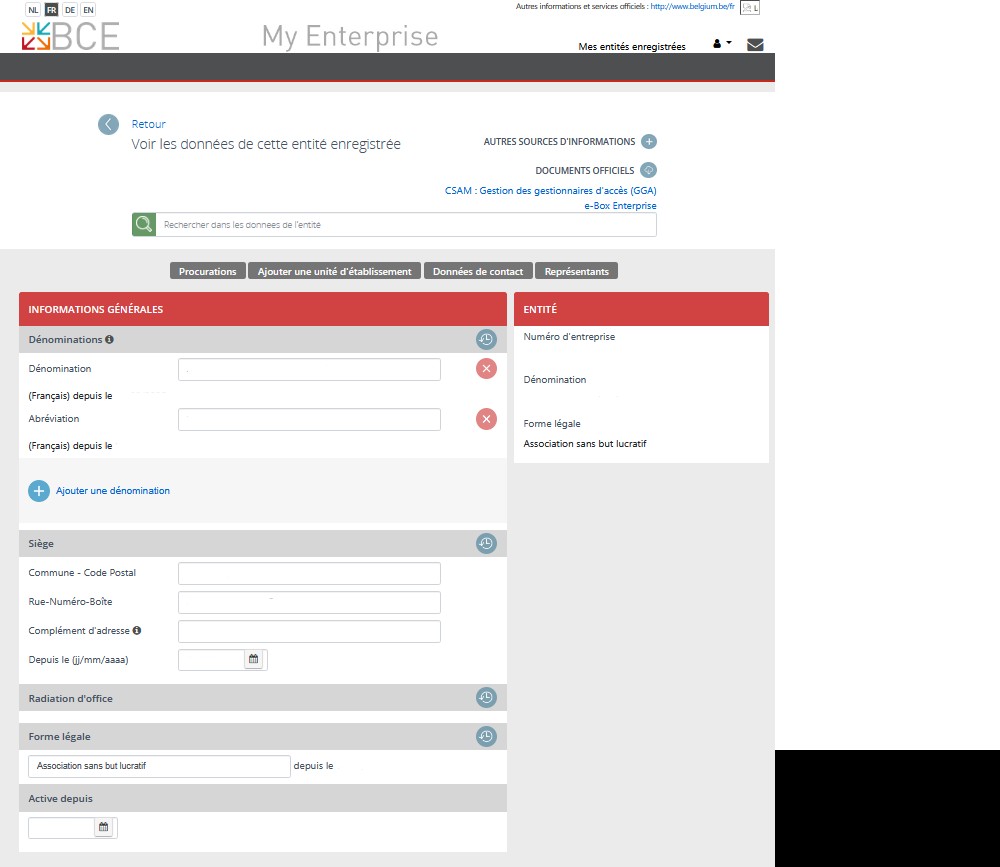Click Entité panel header
Image resolution: width=1000 pixels, height=867 pixels.
(642, 309)
